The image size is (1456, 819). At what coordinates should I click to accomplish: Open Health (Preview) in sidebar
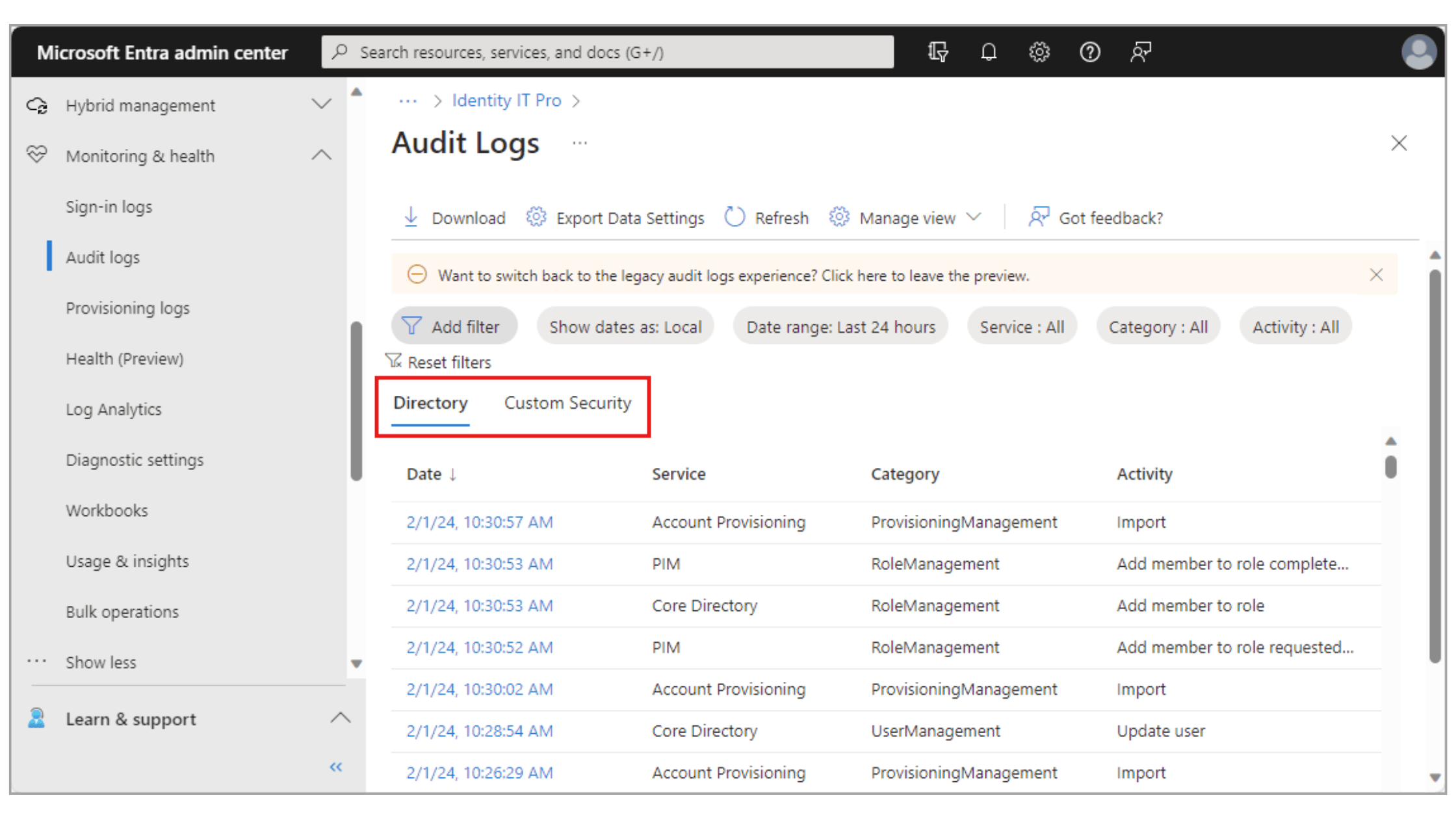coord(125,359)
